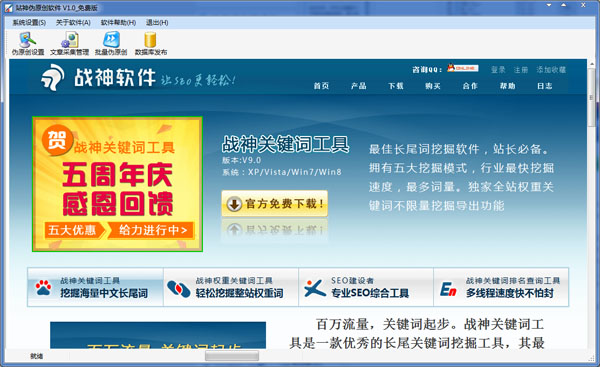The width and height of the screenshot is (600, 367).
Task: Click the 百万流量，关键词起步 paragraph
Action: 417,334
